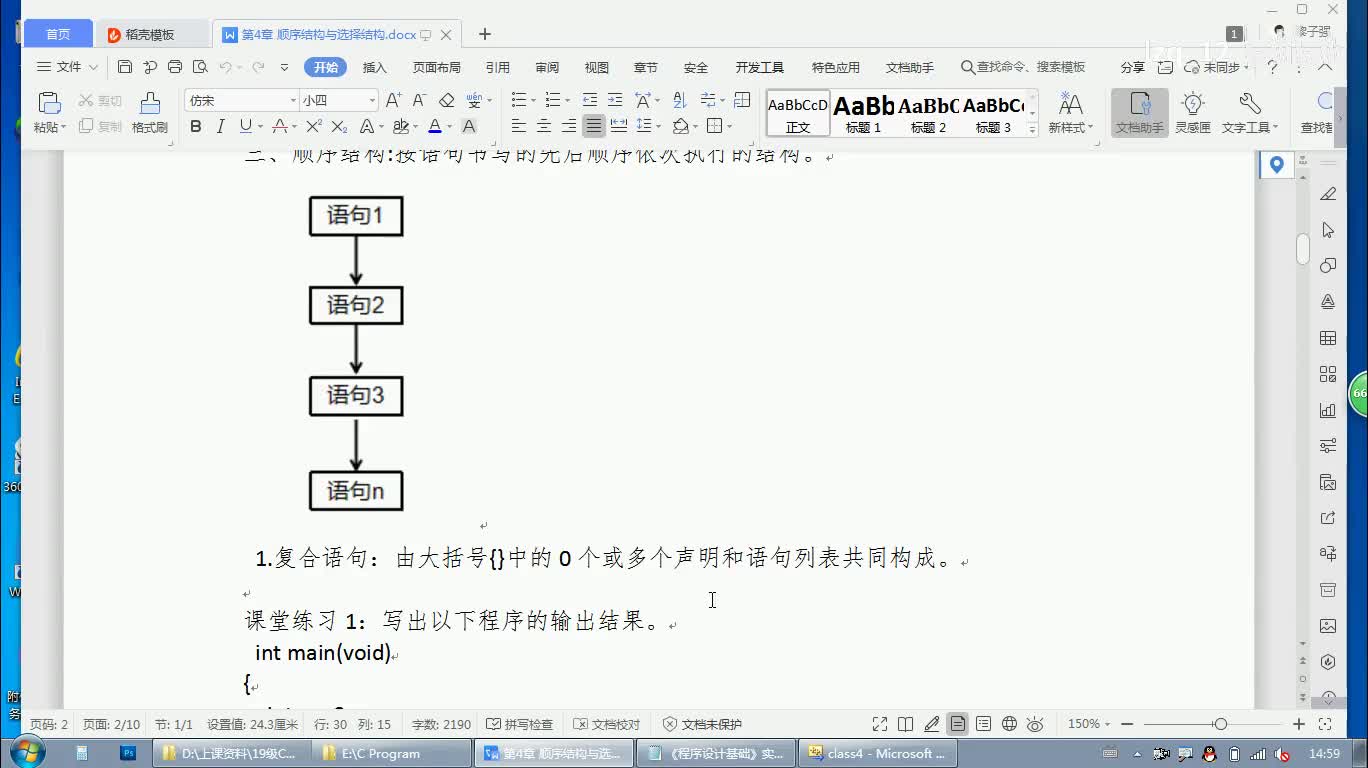Expand the 150% zoom level dropdown

tap(1089, 724)
